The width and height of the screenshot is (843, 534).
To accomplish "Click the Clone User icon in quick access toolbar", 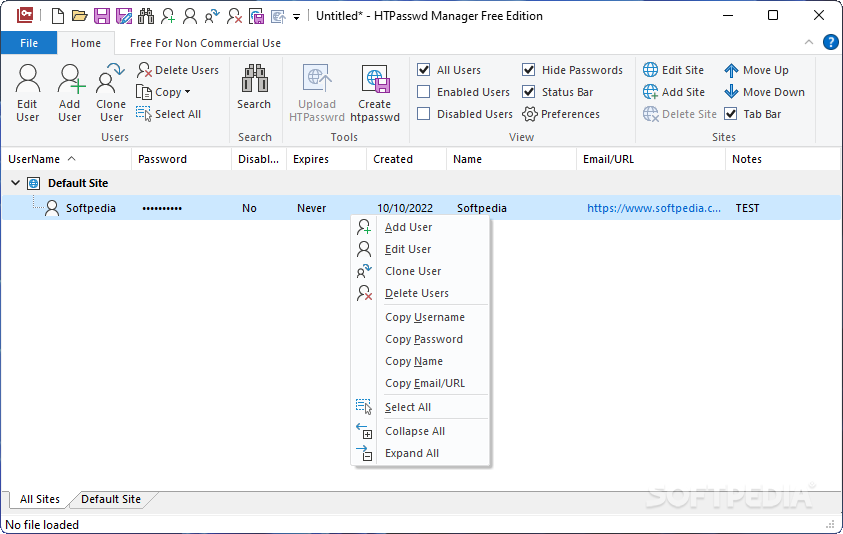I will [212, 16].
